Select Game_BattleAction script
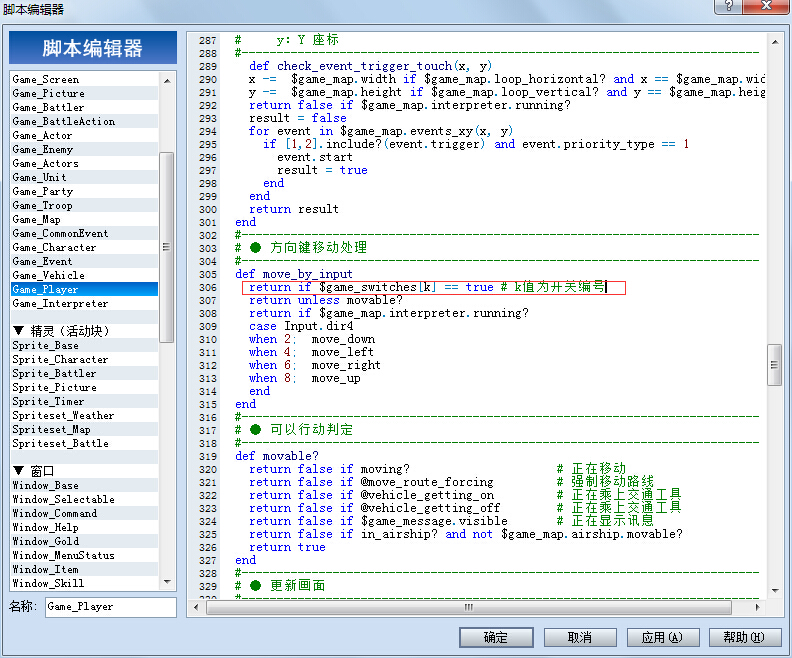The image size is (792, 658). pyautogui.click(x=84, y=121)
